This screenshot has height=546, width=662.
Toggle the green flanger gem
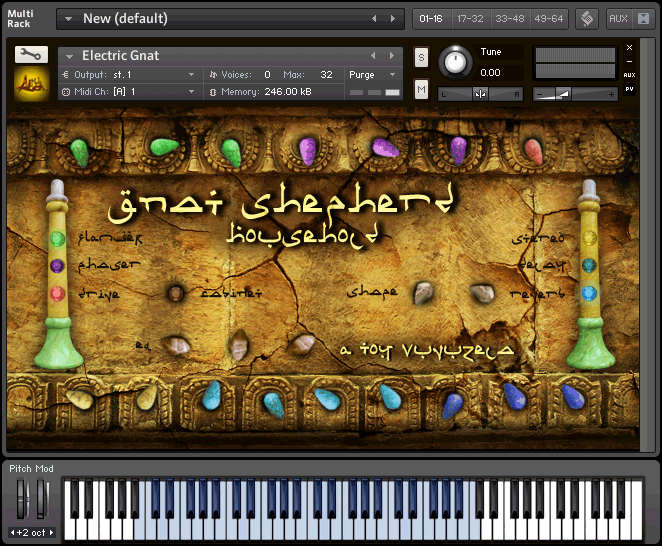click(x=58, y=239)
